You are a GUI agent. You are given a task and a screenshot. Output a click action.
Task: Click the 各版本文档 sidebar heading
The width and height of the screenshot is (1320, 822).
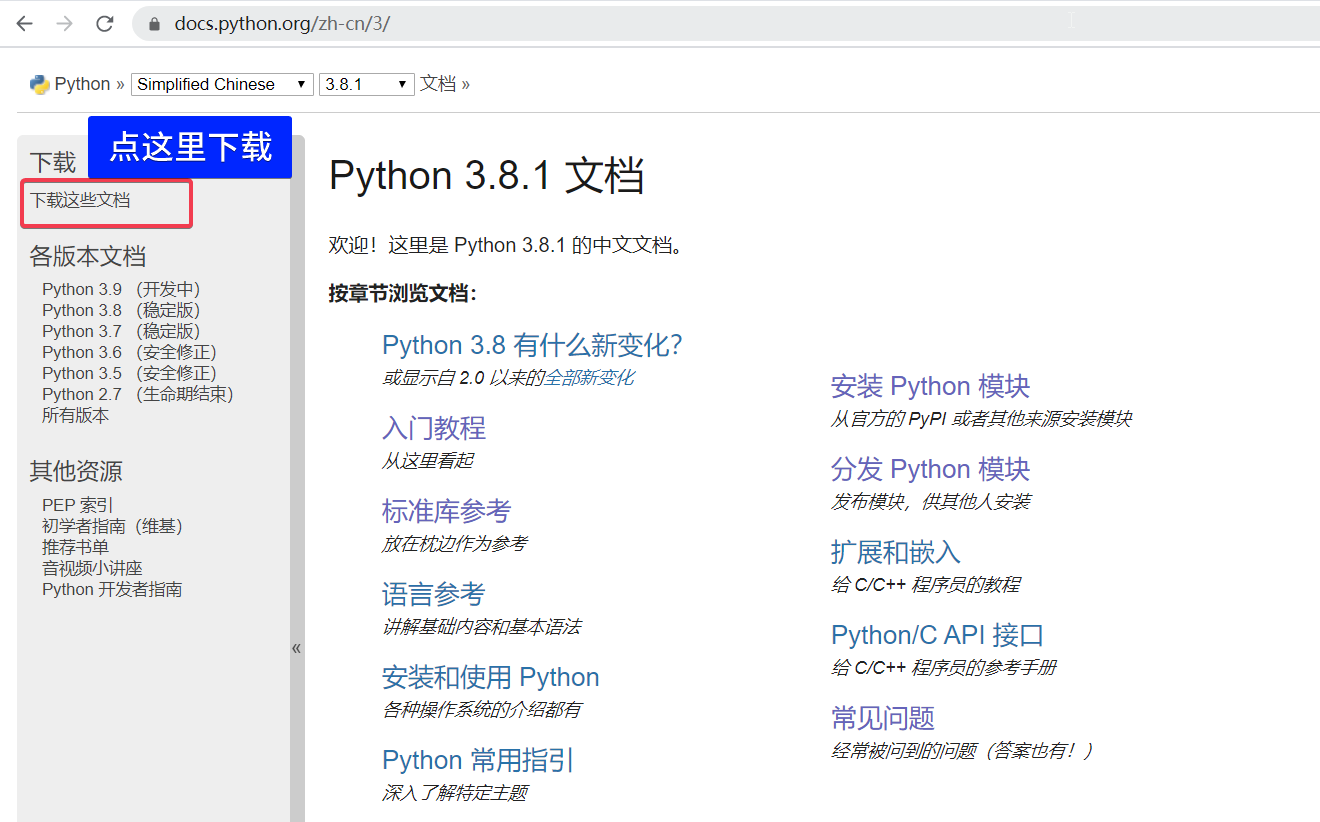88,256
